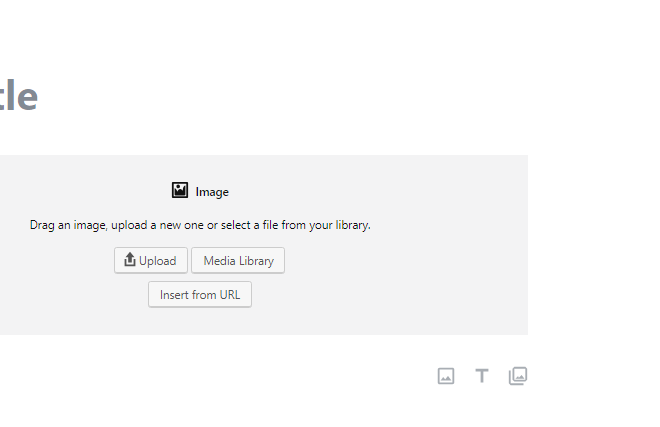The width and height of the screenshot is (660, 427).
Task: Click the black Image block icon
Action: 180,190
